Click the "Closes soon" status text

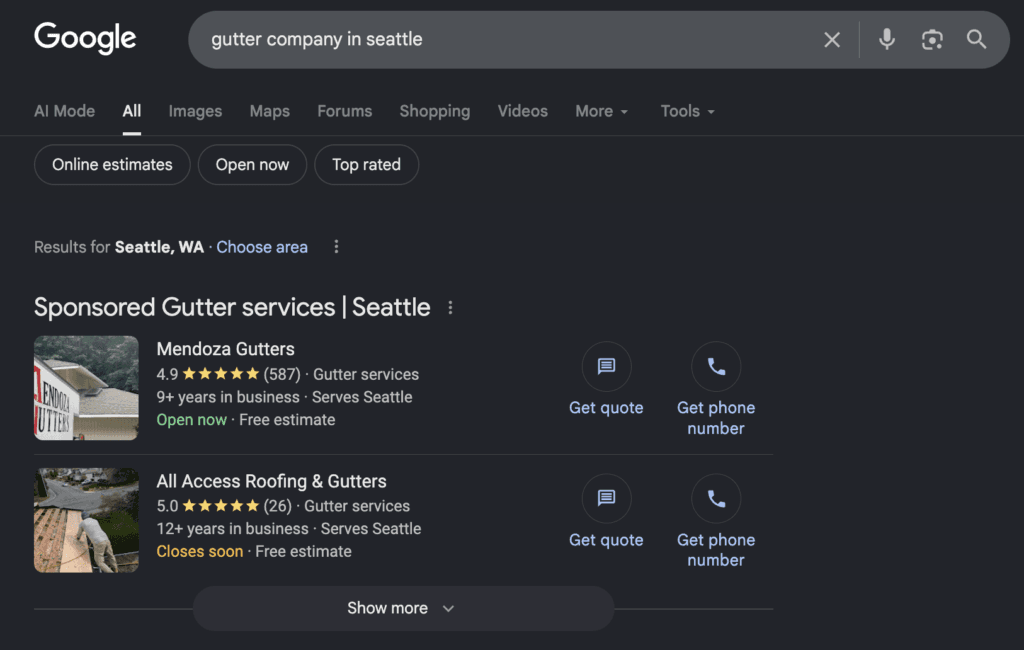coord(200,551)
